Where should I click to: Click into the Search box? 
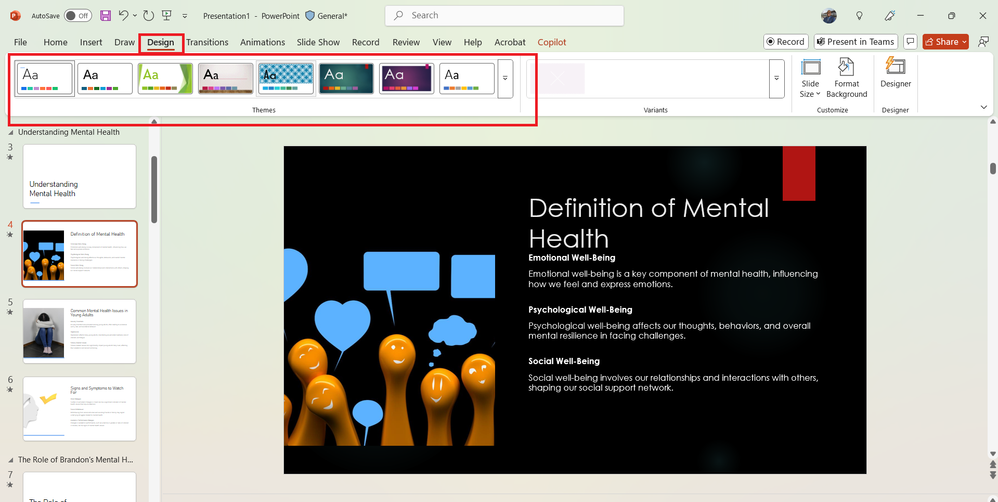point(504,15)
